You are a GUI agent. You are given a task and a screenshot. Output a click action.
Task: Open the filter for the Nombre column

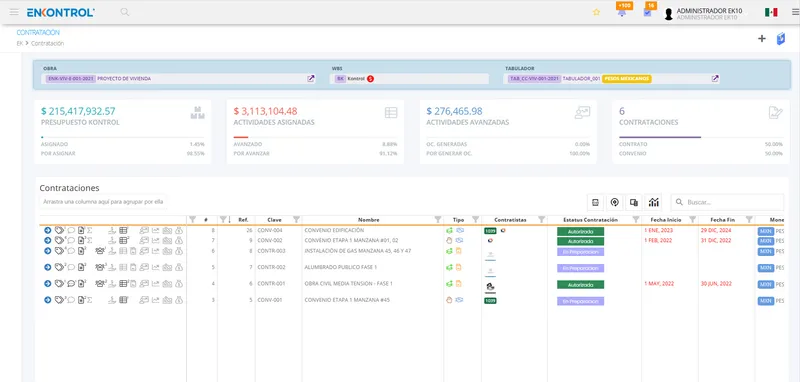tap(438, 219)
